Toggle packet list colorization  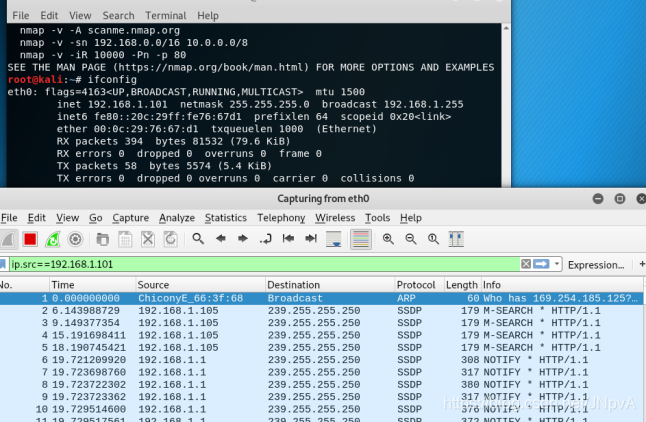click(361, 239)
